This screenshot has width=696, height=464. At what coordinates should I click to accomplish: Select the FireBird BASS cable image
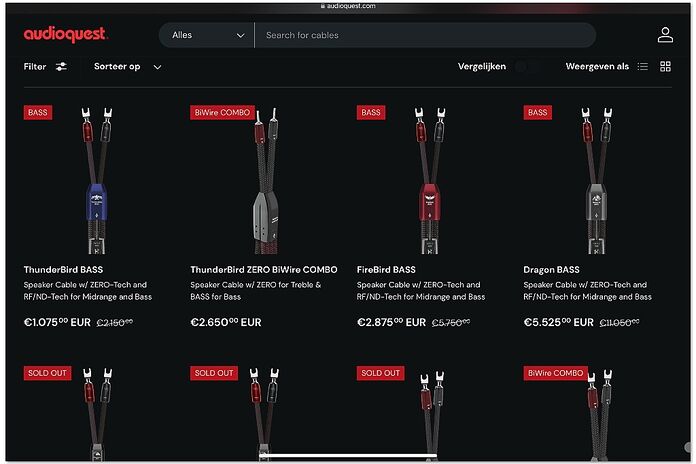[x=429, y=180]
